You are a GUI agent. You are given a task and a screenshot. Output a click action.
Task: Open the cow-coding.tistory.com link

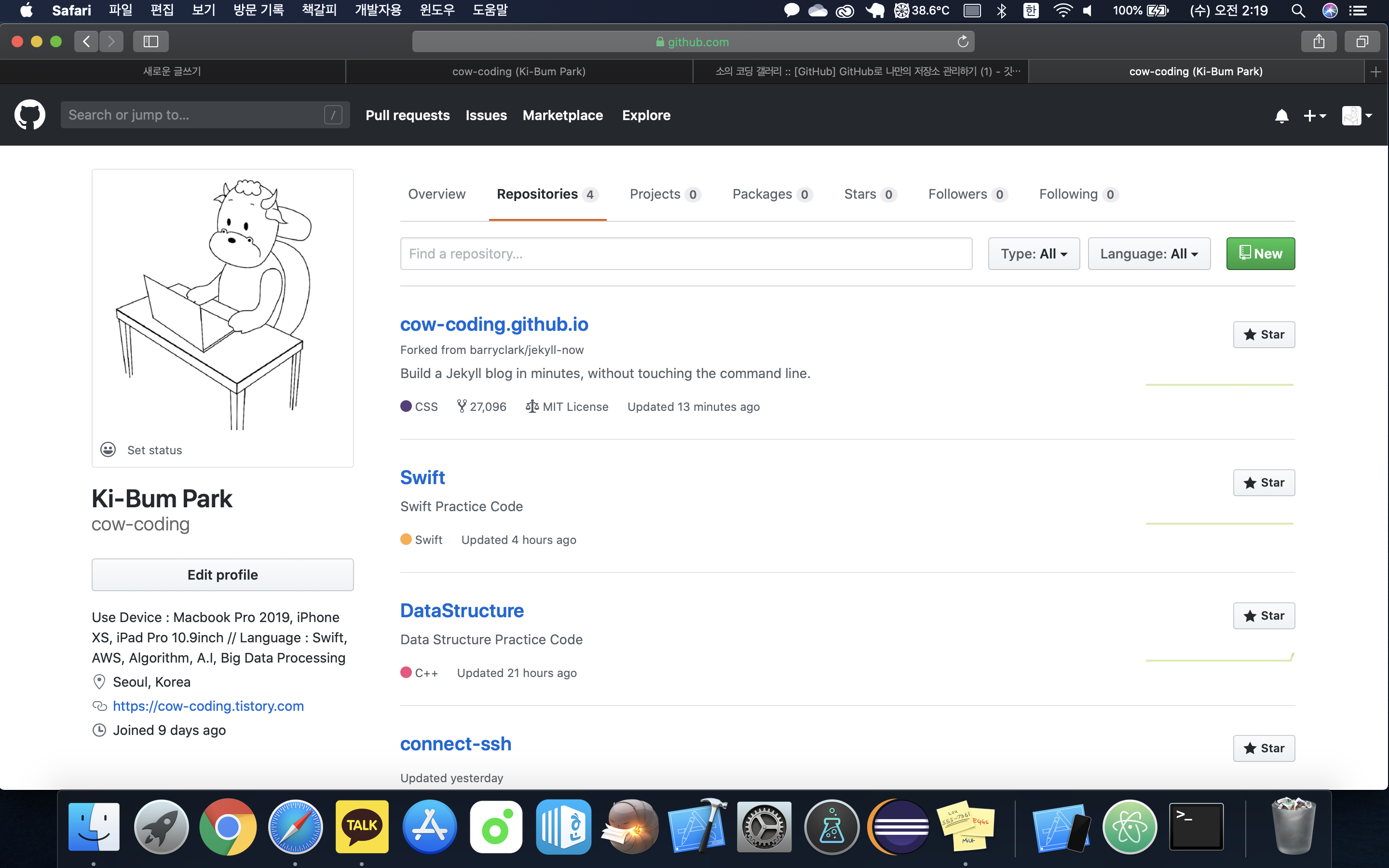coord(208,706)
